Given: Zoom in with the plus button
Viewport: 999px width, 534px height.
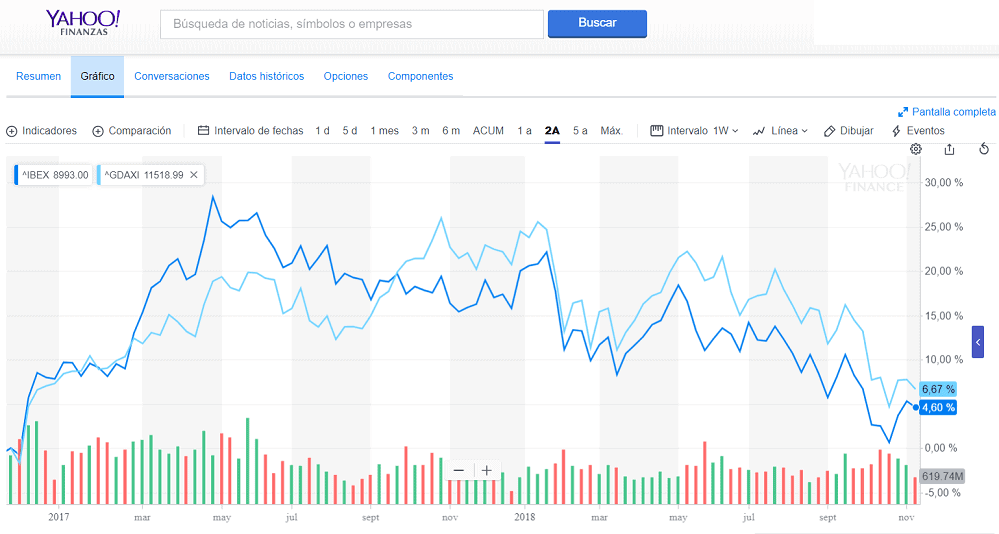Looking at the screenshot, I should pyautogui.click(x=486, y=470).
